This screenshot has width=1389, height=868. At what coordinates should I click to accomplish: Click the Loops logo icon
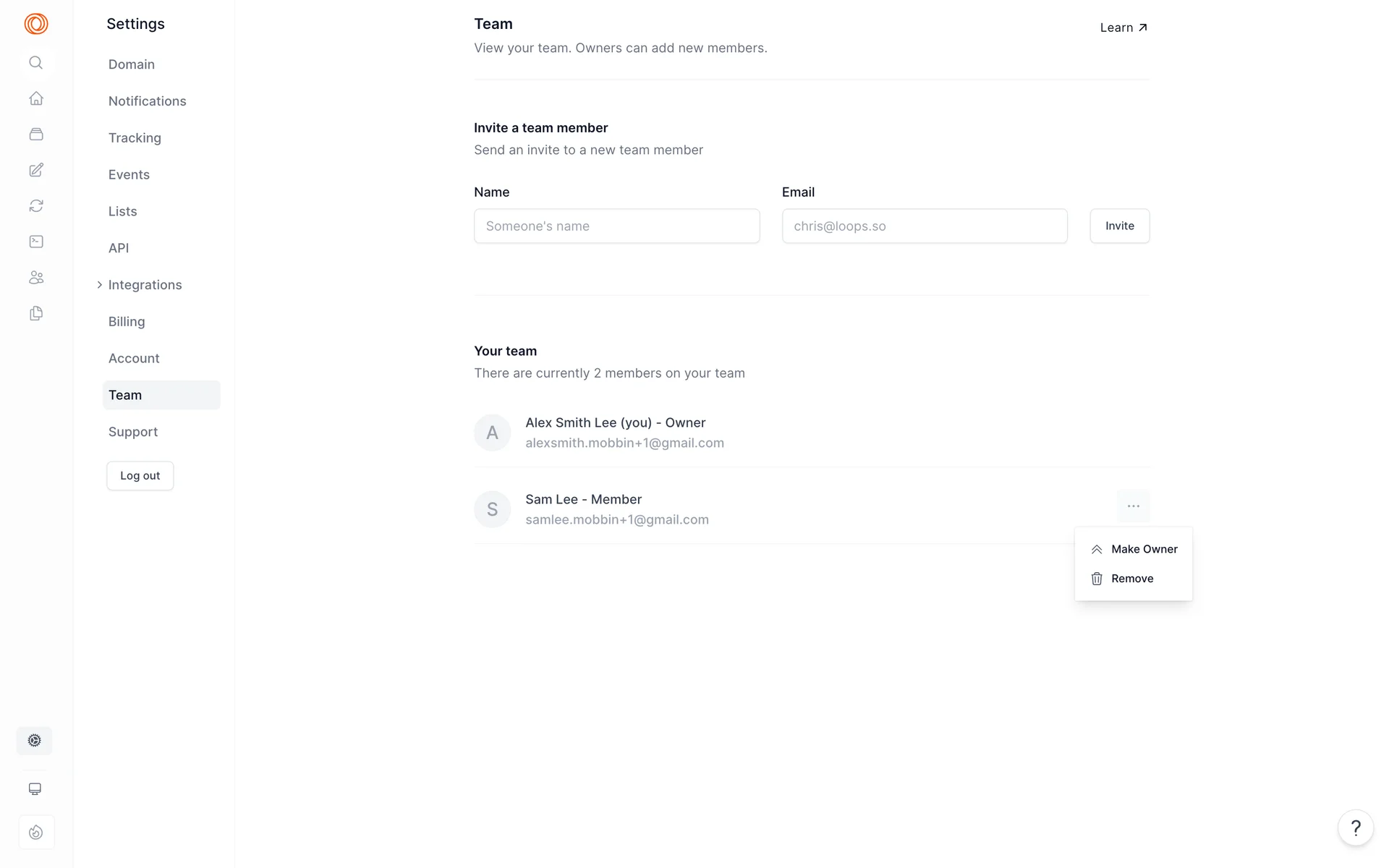click(x=35, y=24)
